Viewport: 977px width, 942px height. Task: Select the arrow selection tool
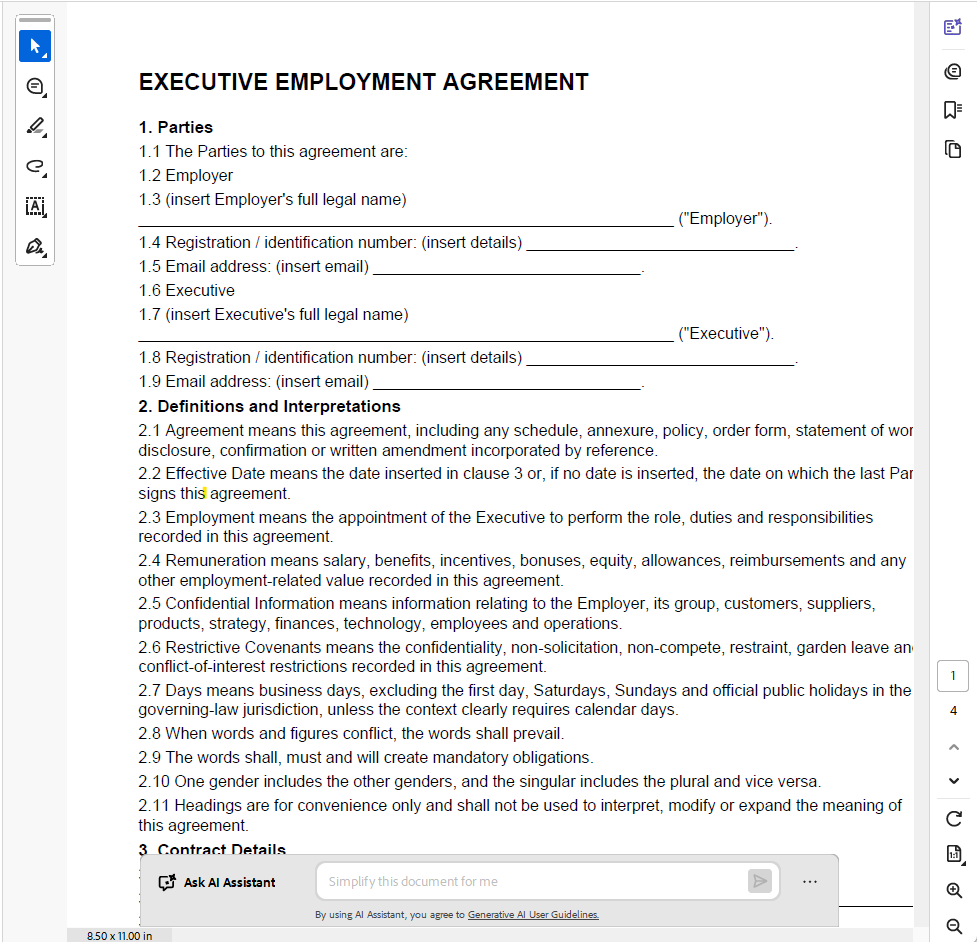[35, 46]
